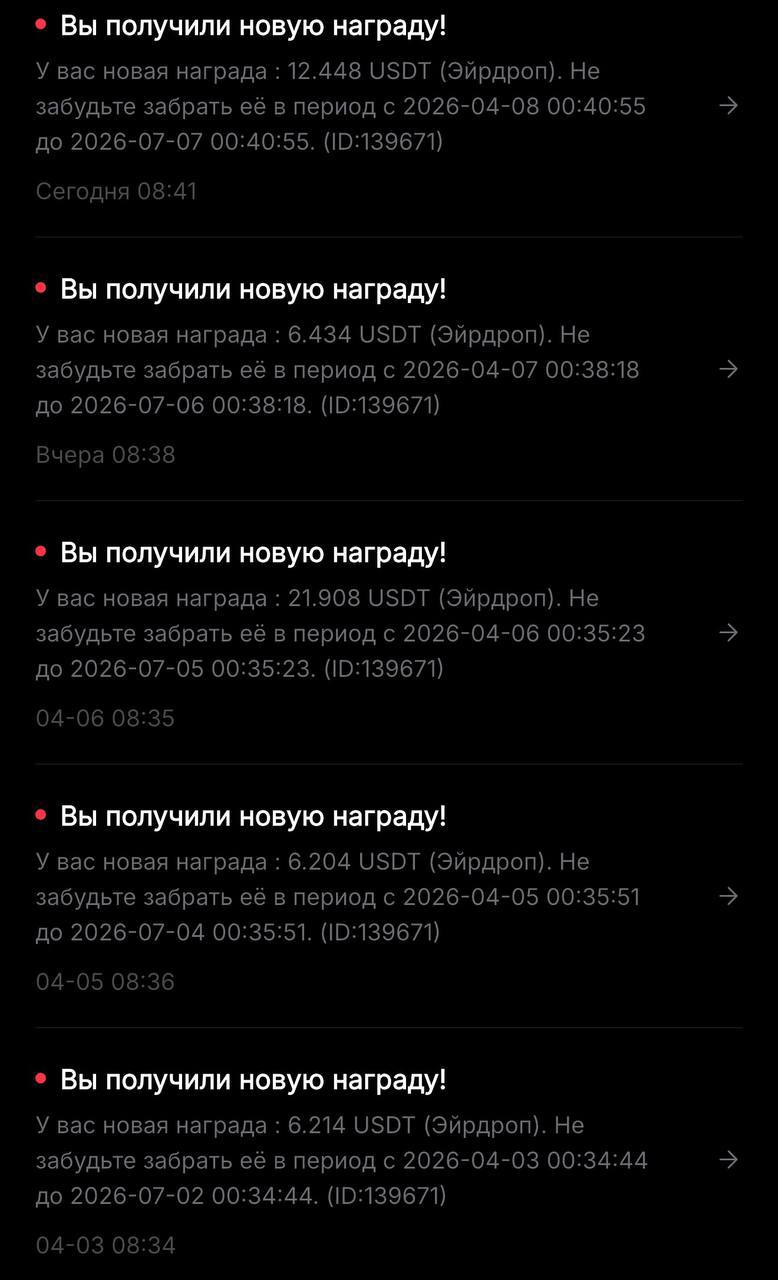The width and height of the screenshot is (778, 1280).
Task: Tap the 'Сегодня 08:41' timestamp
Action: click(116, 191)
